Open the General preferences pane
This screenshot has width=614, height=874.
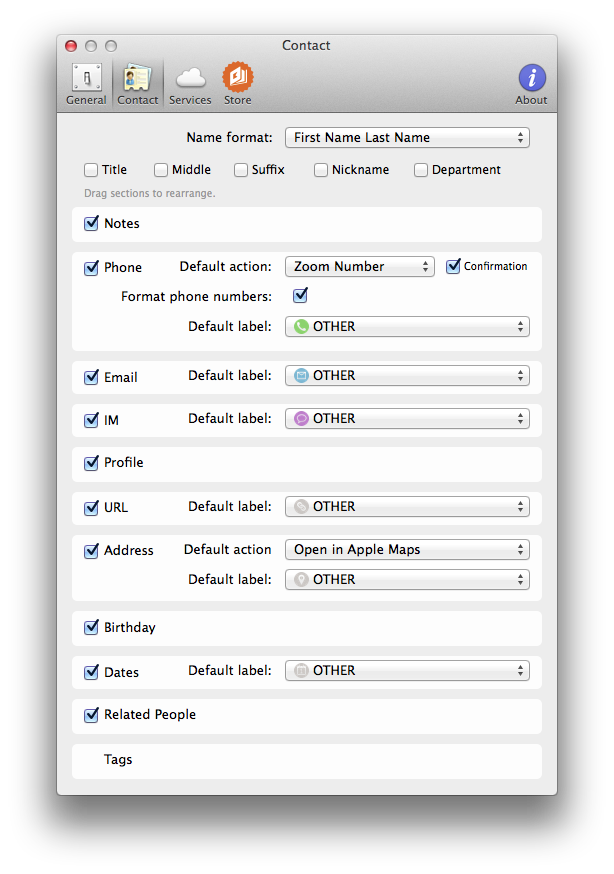(x=86, y=85)
